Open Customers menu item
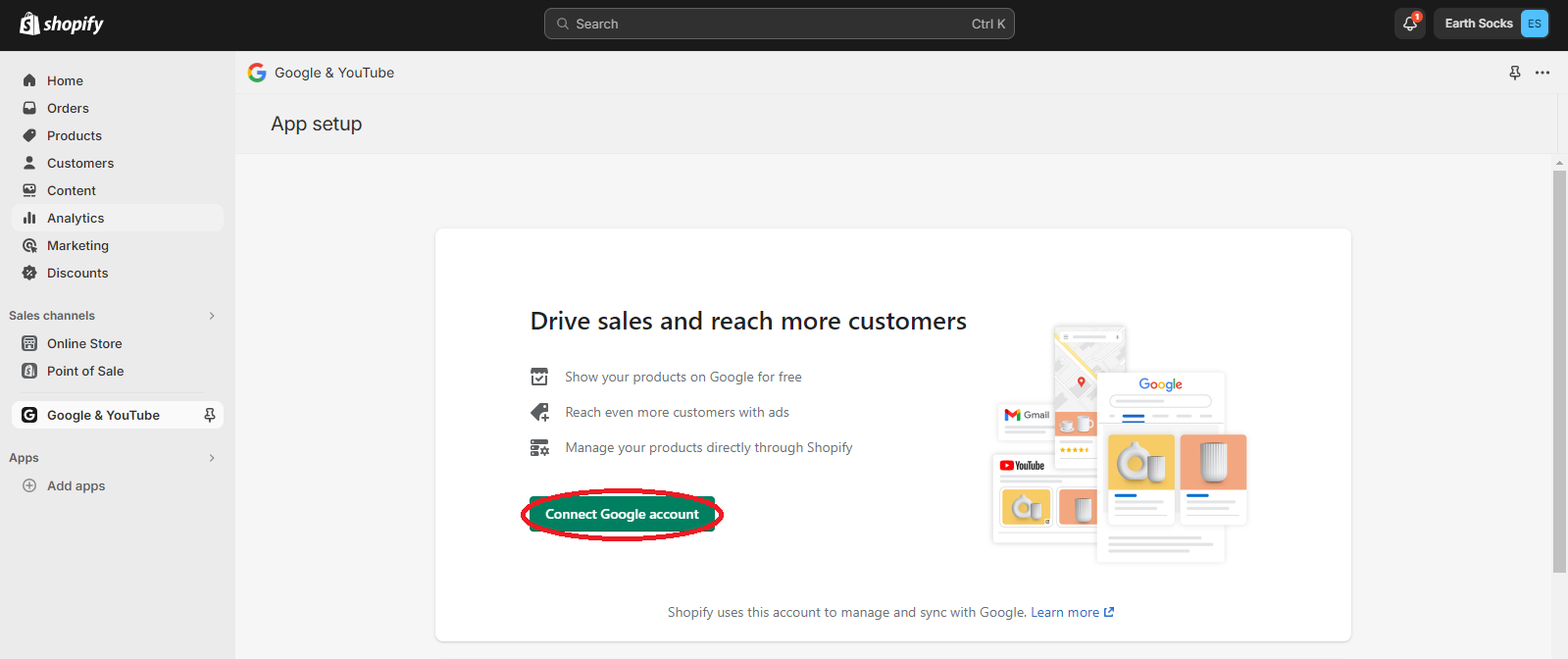 (118, 163)
